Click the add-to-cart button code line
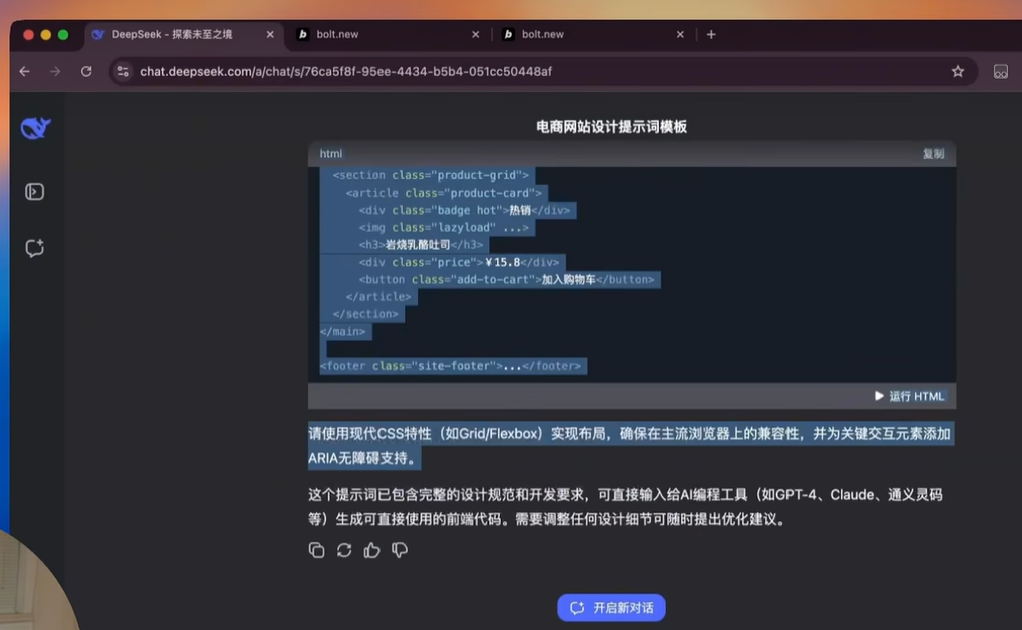 click(506, 279)
